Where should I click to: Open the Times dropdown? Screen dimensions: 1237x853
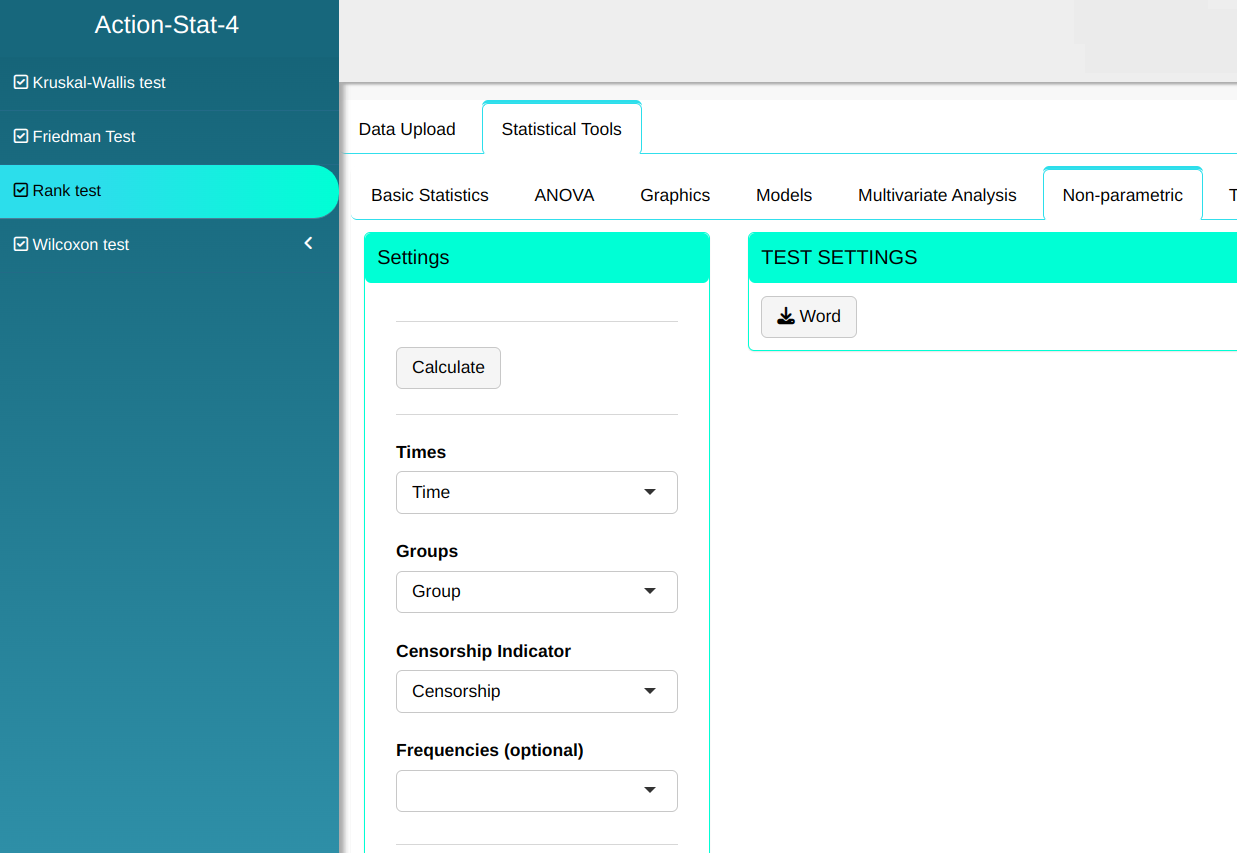click(536, 492)
